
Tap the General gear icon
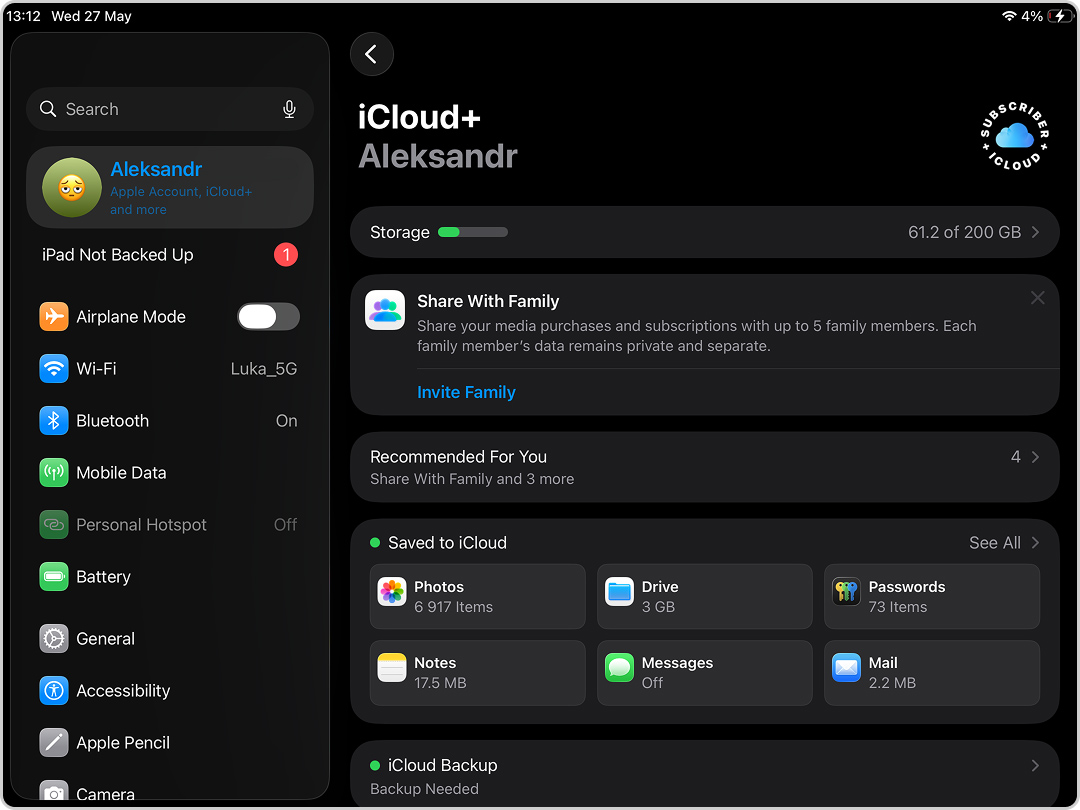pyautogui.click(x=54, y=638)
